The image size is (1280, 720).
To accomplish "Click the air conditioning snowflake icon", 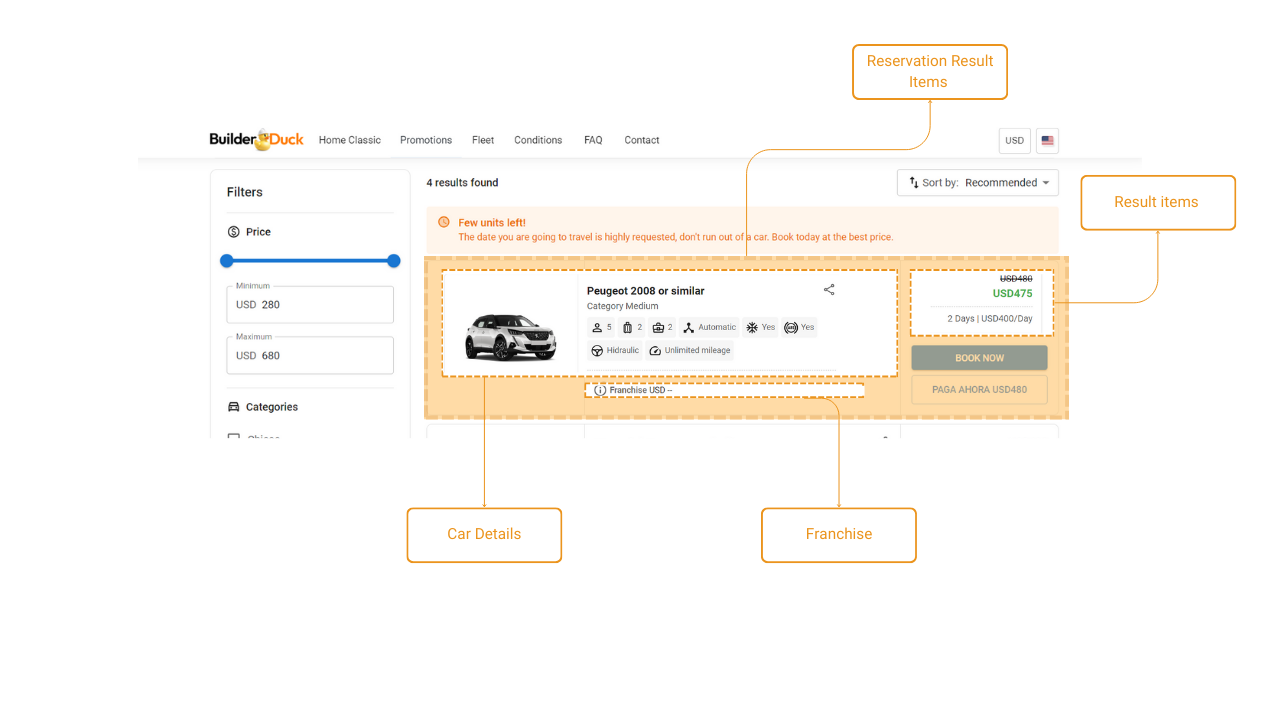I will (x=752, y=328).
